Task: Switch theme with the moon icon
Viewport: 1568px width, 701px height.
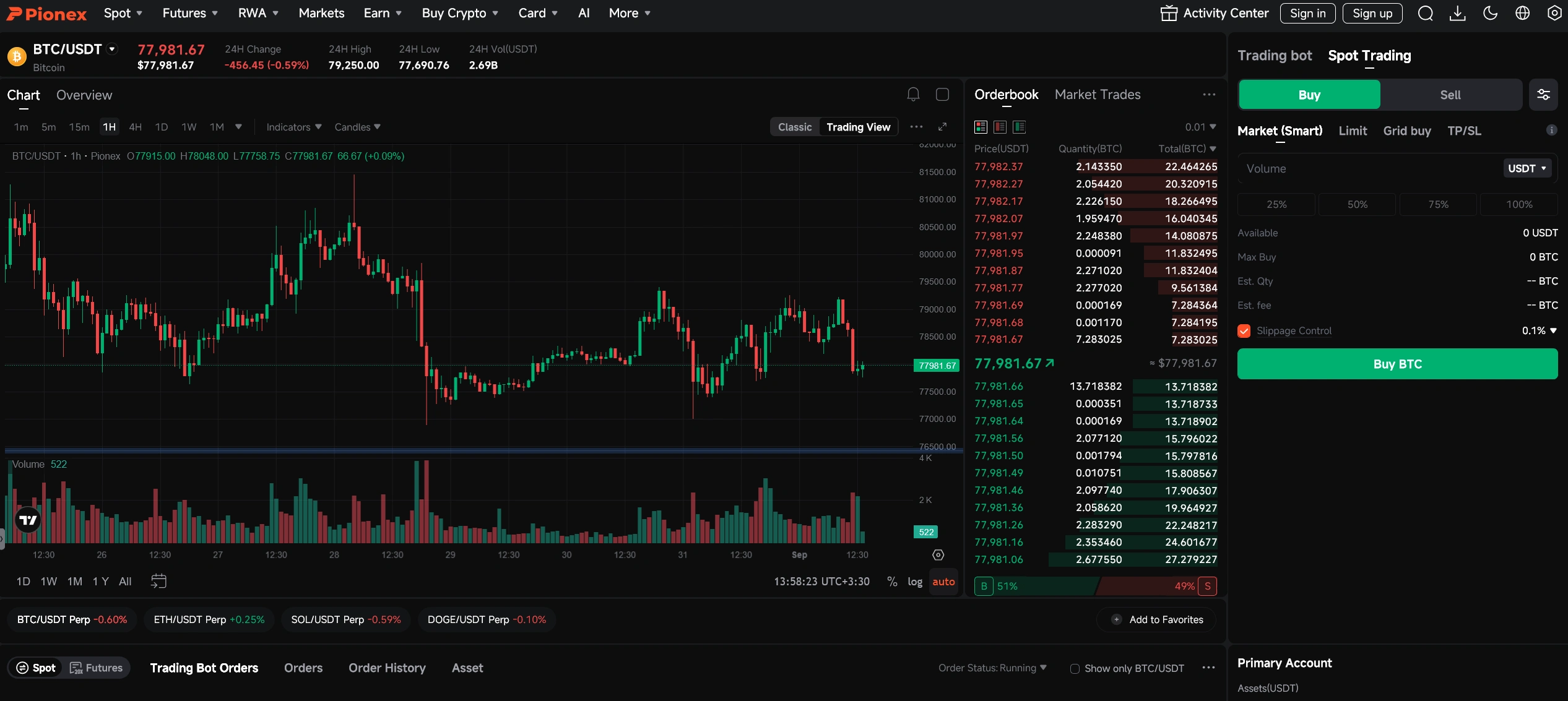Action: pyautogui.click(x=1490, y=13)
